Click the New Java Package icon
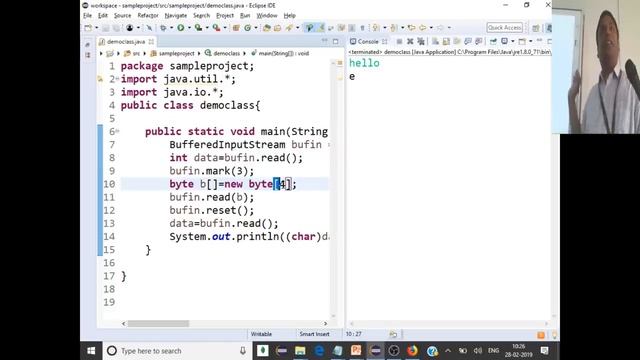Viewport: 640px width, 360px height. pyautogui.click(x=236, y=28)
